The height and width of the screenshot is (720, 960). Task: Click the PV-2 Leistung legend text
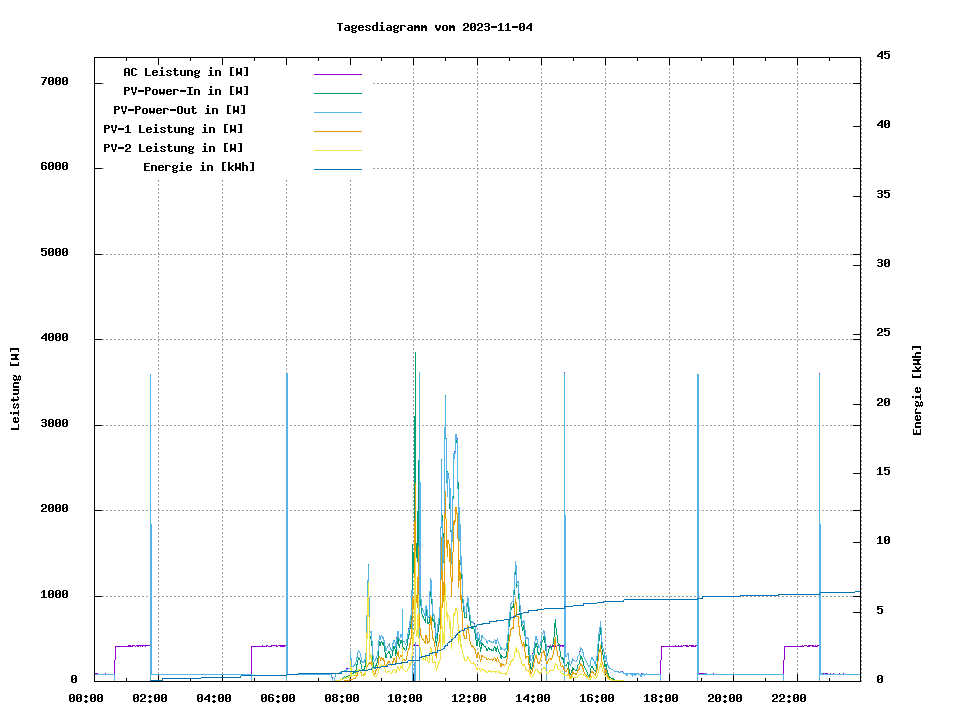click(x=174, y=148)
